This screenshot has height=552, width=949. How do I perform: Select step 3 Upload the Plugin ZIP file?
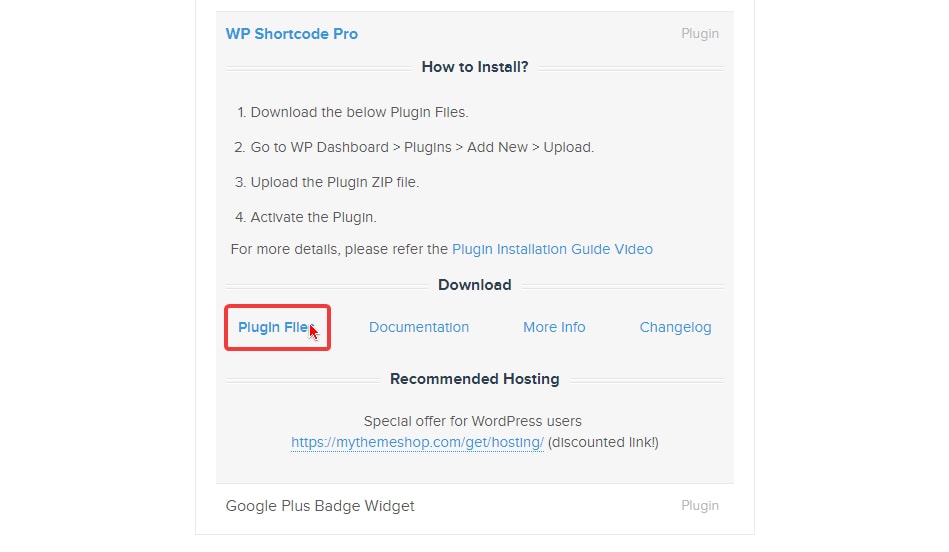pos(327,183)
